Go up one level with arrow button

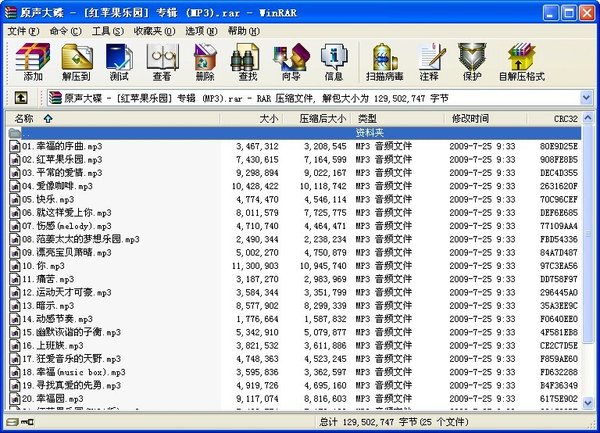21,98
